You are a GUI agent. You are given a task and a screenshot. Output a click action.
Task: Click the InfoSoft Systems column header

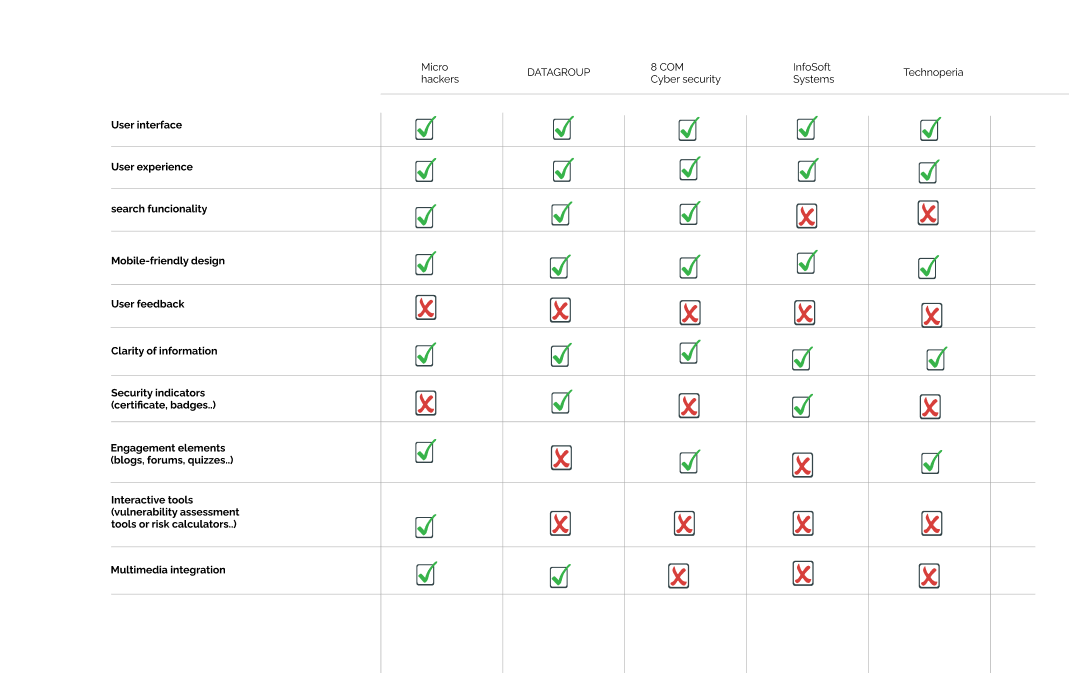coord(813,73)
